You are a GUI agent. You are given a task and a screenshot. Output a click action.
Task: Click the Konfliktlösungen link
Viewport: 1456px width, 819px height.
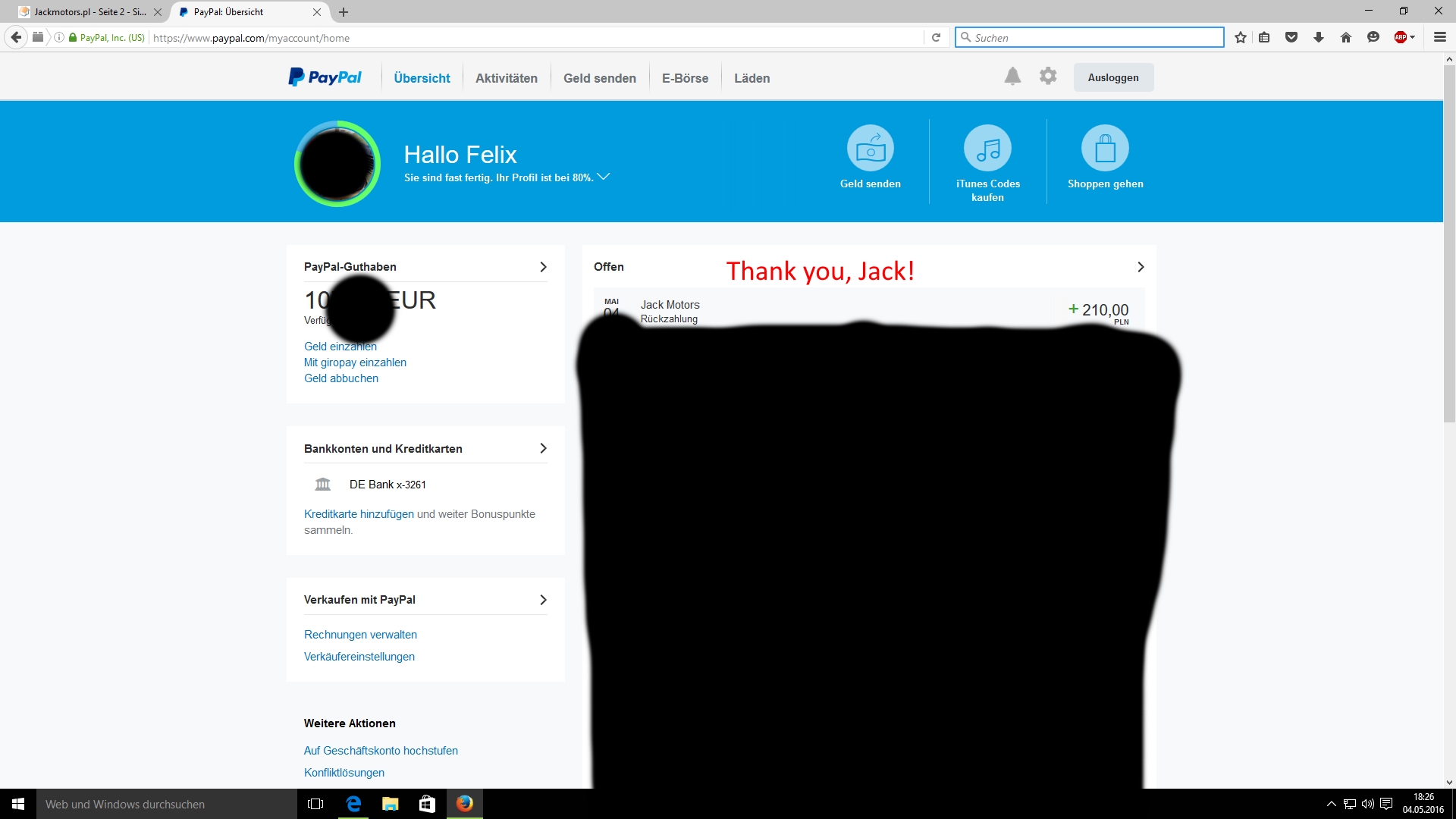344,773
